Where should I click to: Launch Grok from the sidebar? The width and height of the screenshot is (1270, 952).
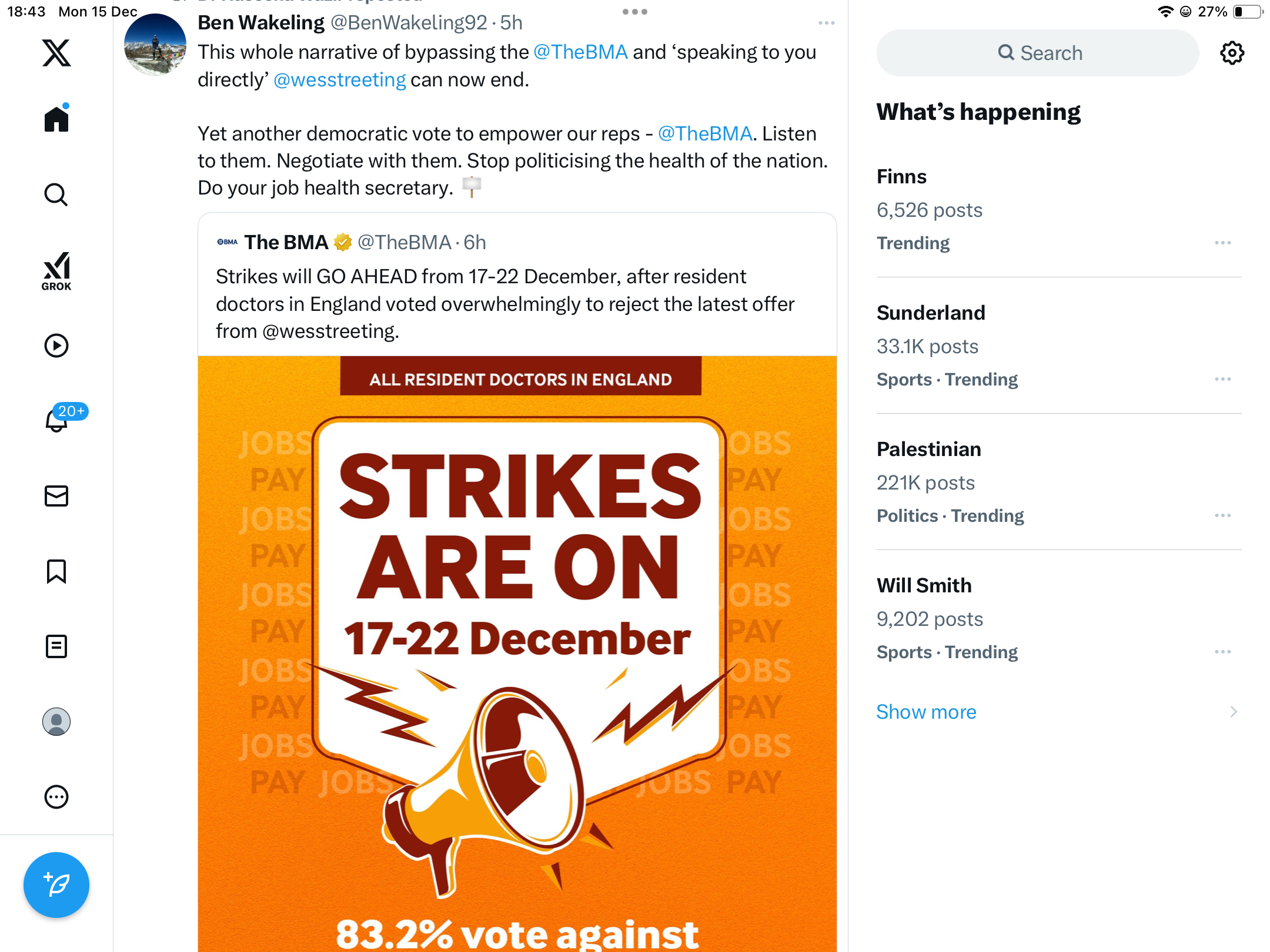56,271
